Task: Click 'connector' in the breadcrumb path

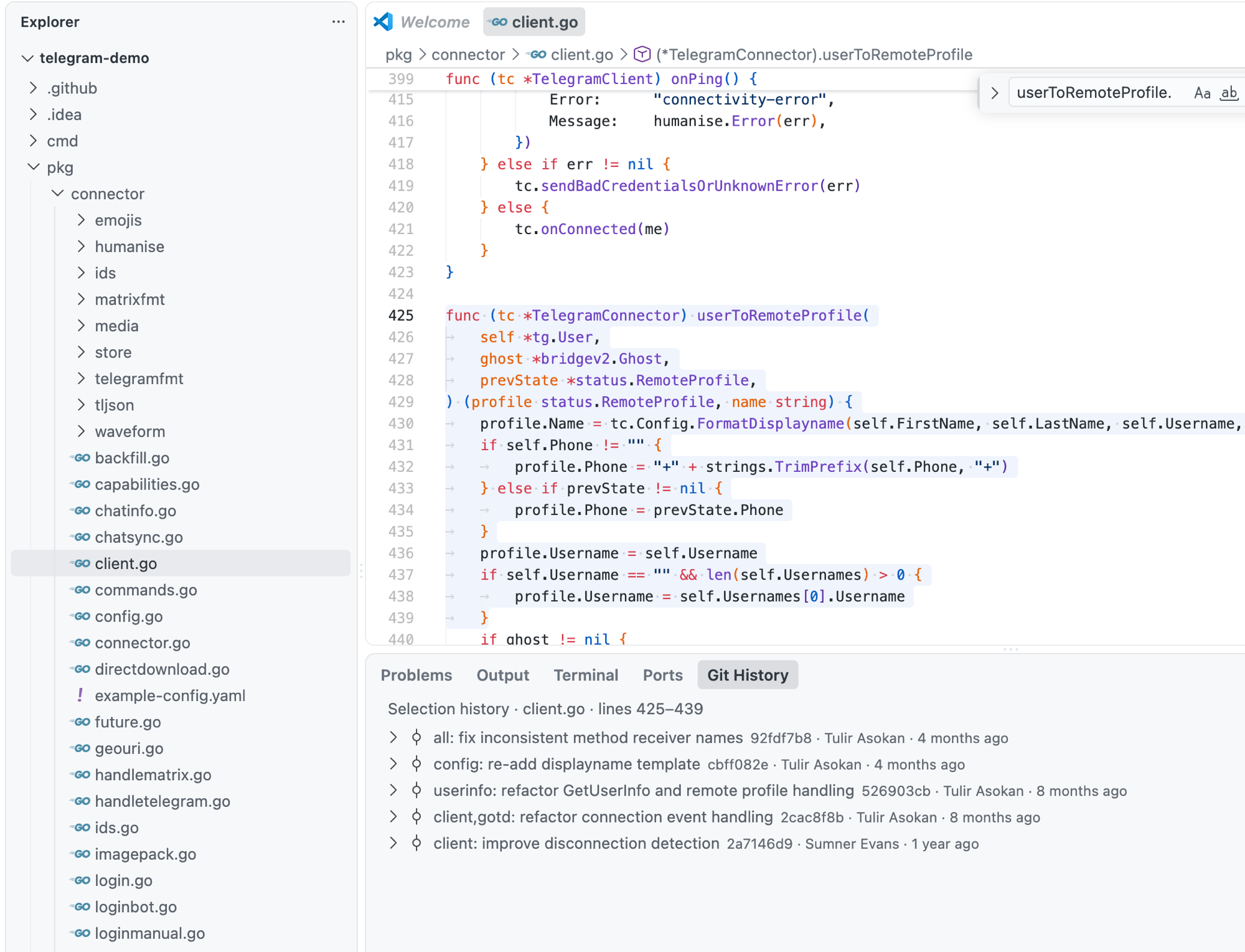Action: coord(468,55)
